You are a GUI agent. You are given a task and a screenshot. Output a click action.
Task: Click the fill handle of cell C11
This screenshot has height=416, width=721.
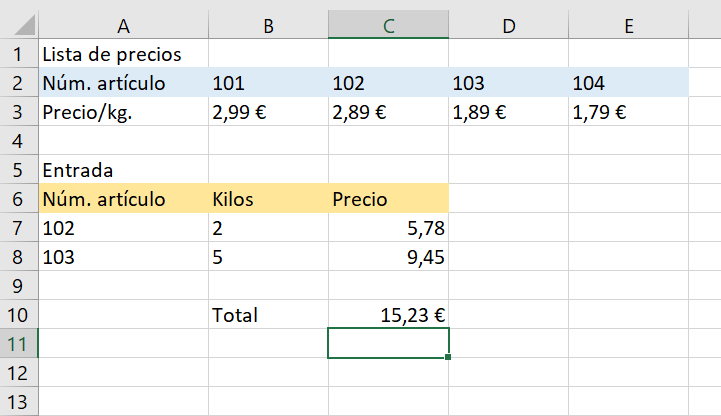pyautogui.click(x=448, y=357)
